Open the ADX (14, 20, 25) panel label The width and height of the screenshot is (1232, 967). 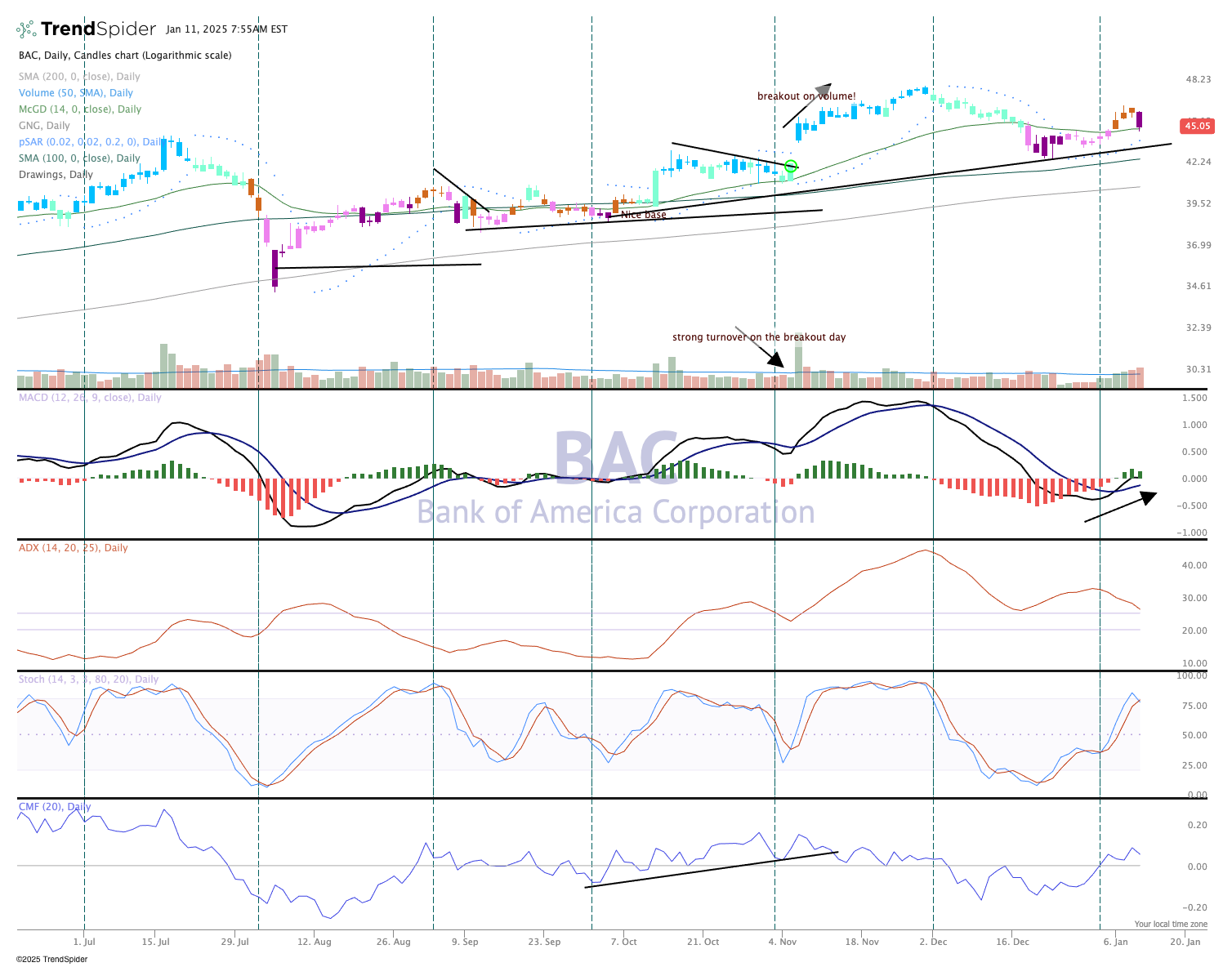[x=73, y=548]
